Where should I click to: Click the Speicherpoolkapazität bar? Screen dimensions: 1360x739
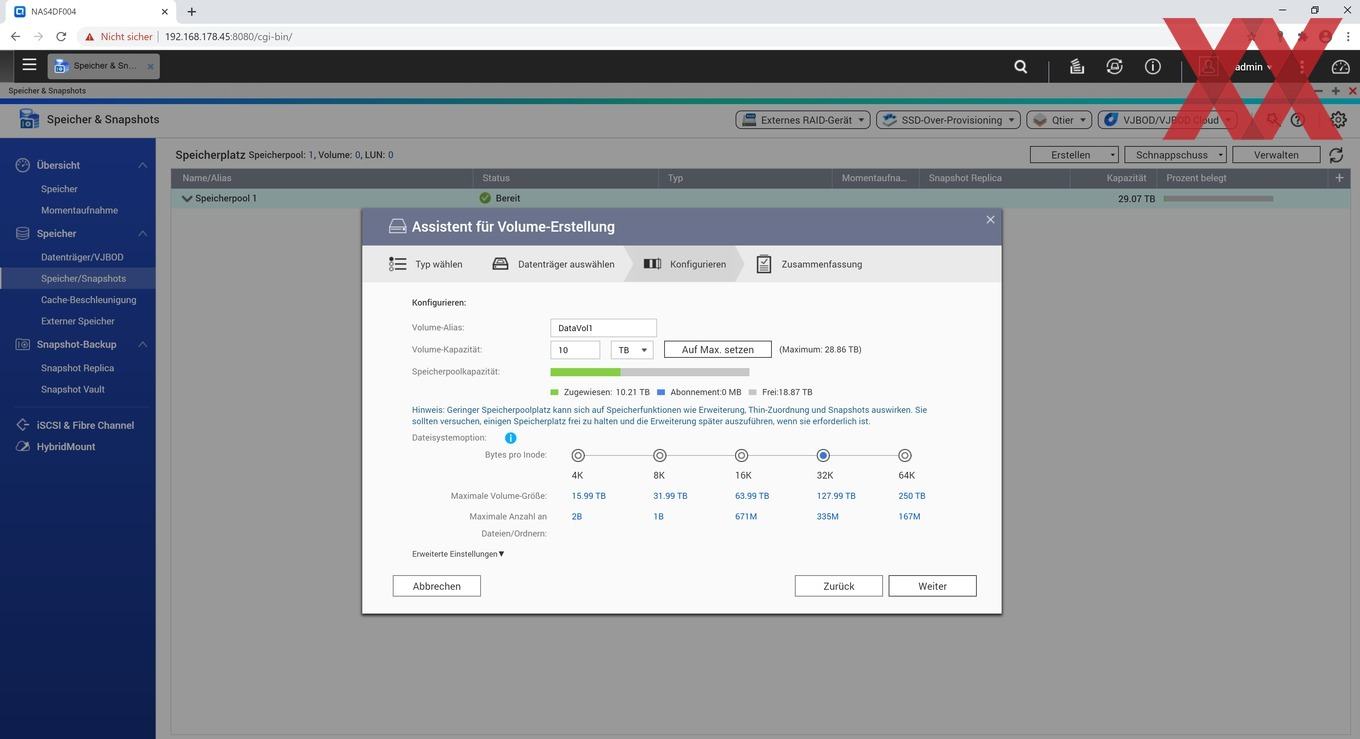click(x=650, y=372)
